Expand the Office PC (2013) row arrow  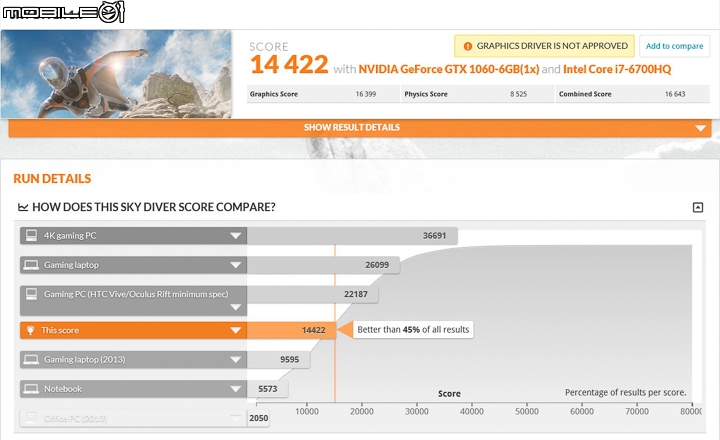[236, 418]
